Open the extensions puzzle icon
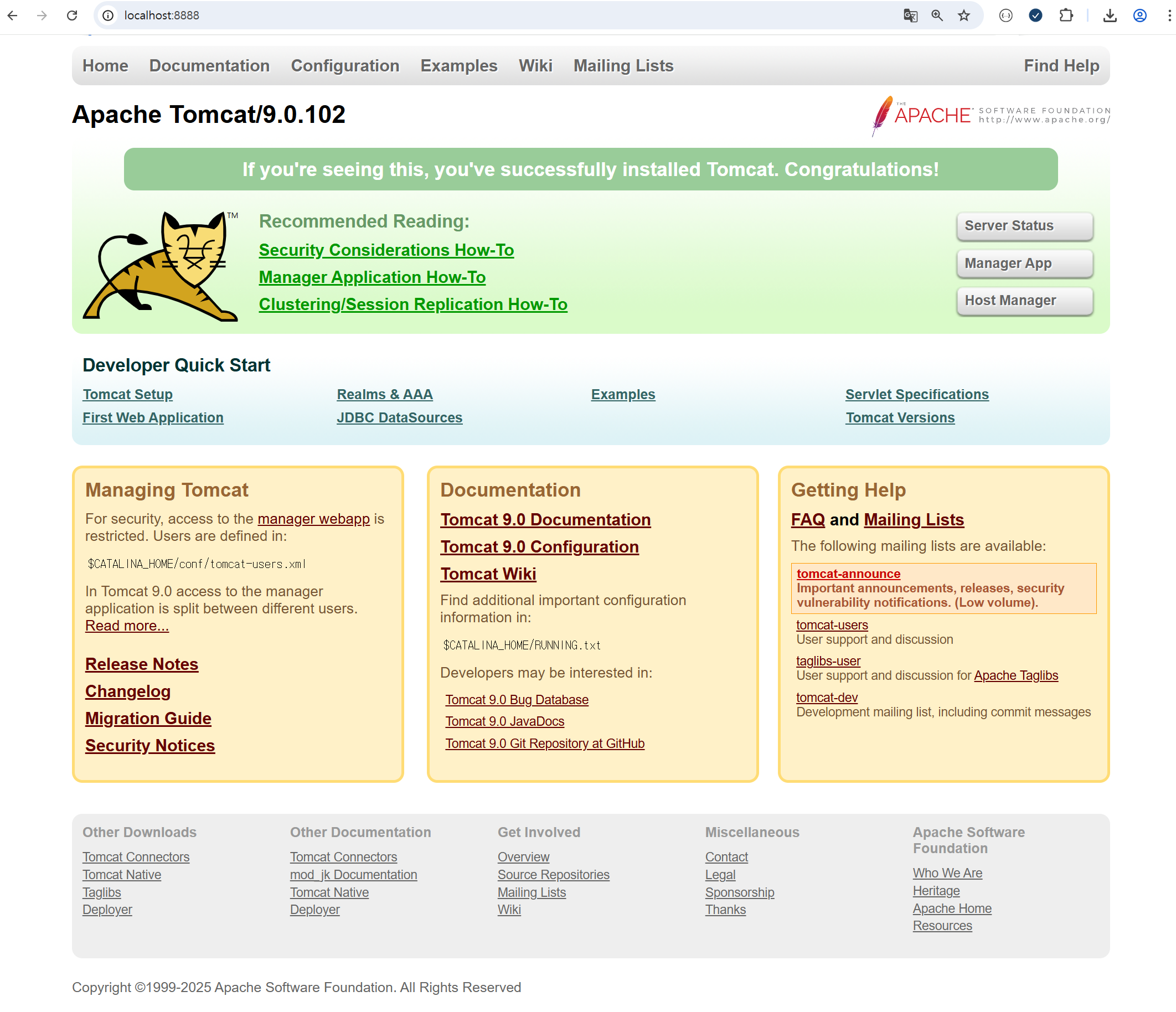 (x=1066, y=16)
